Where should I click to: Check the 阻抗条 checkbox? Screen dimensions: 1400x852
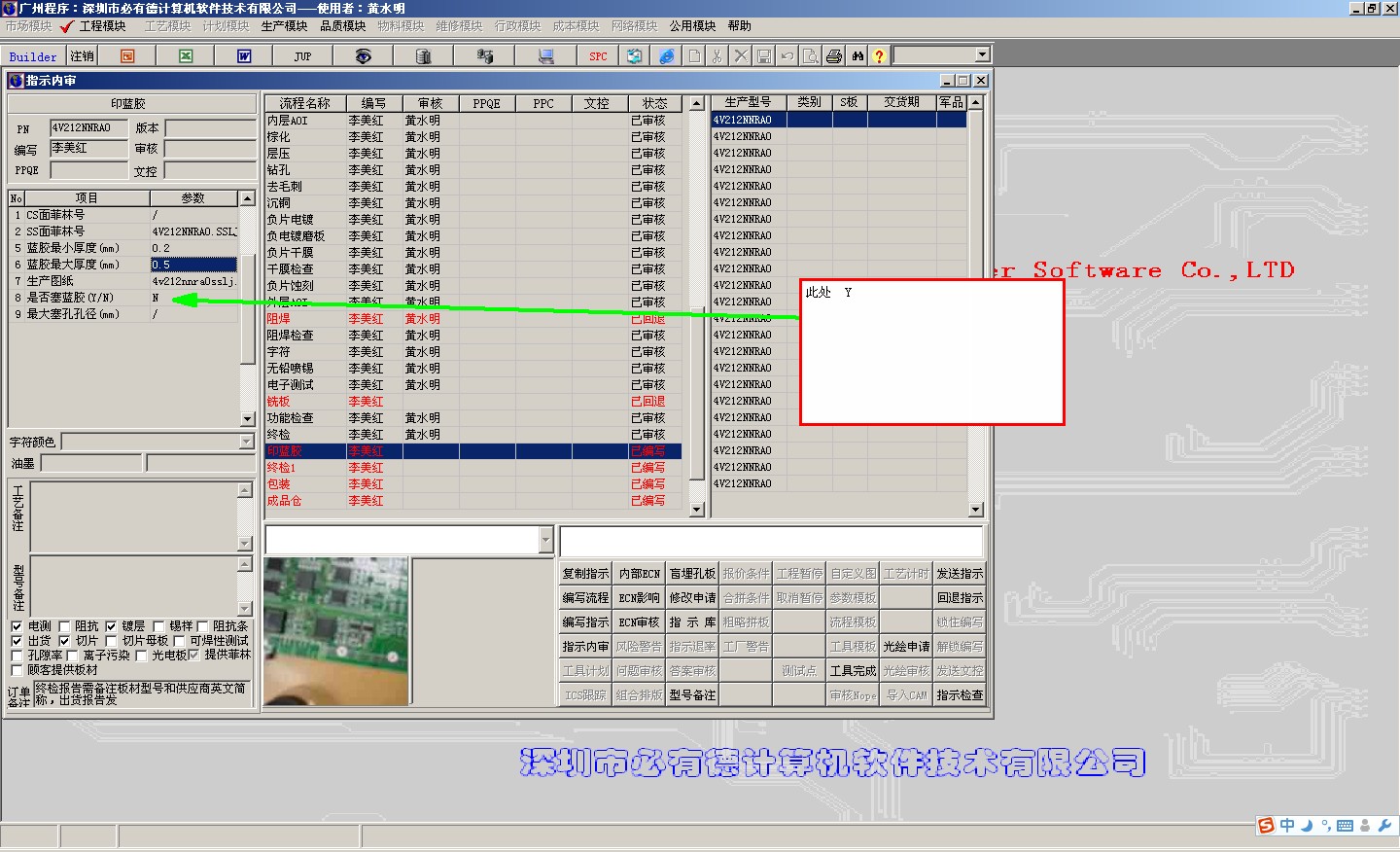pyautogui.click(x=203, y=626)
